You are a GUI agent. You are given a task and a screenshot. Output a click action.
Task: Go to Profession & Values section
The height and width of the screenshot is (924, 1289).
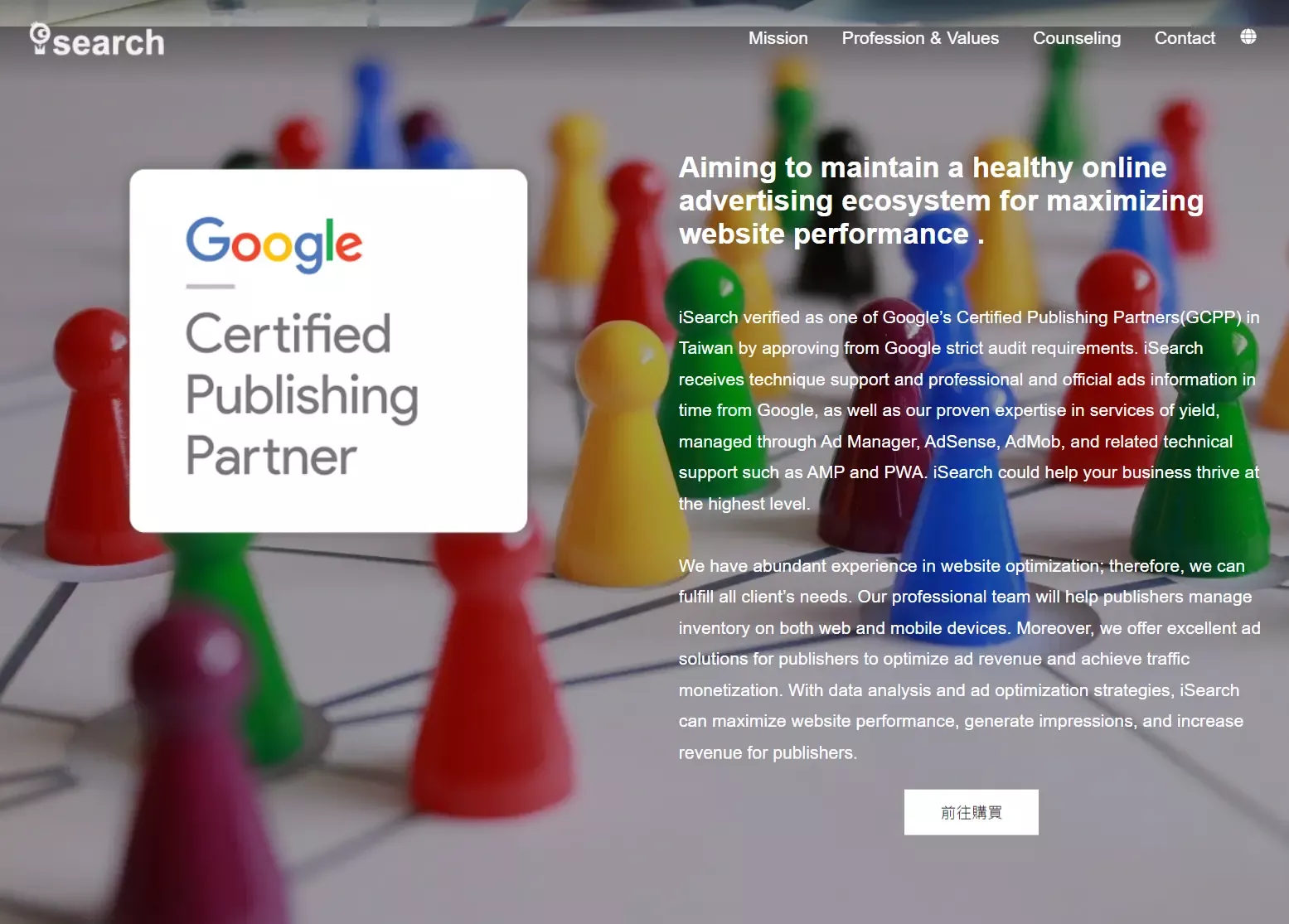click(x=920, y=38)
